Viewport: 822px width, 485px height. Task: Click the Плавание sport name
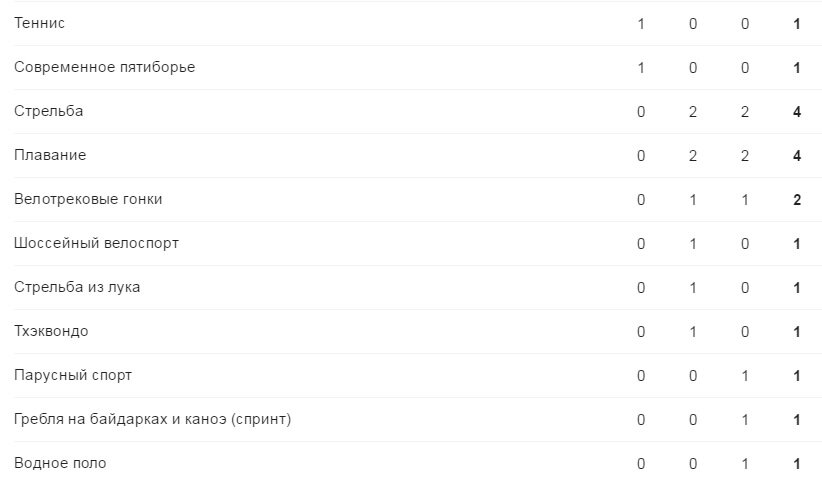click(50, 155)
